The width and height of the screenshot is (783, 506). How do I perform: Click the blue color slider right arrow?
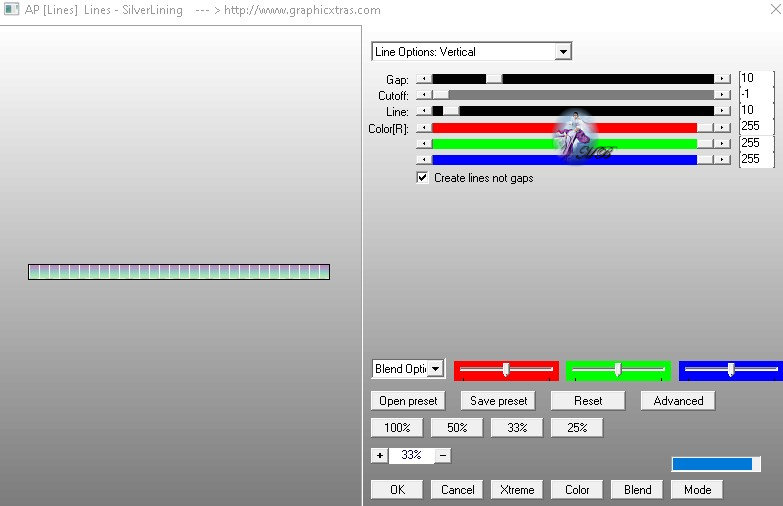tap(722, 160)
